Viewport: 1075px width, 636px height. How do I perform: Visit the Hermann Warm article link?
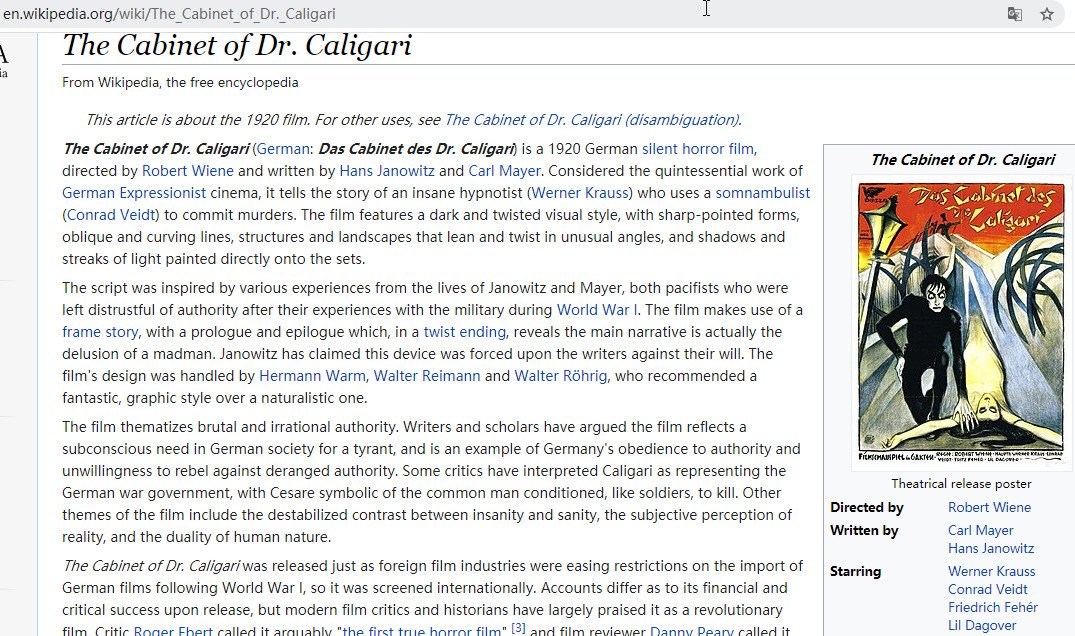[312, 376]
